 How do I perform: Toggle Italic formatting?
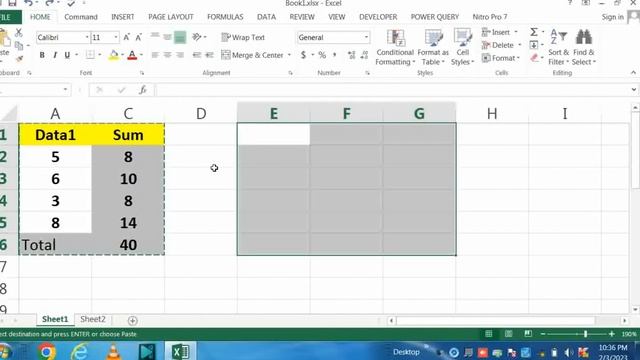(55, 55)
